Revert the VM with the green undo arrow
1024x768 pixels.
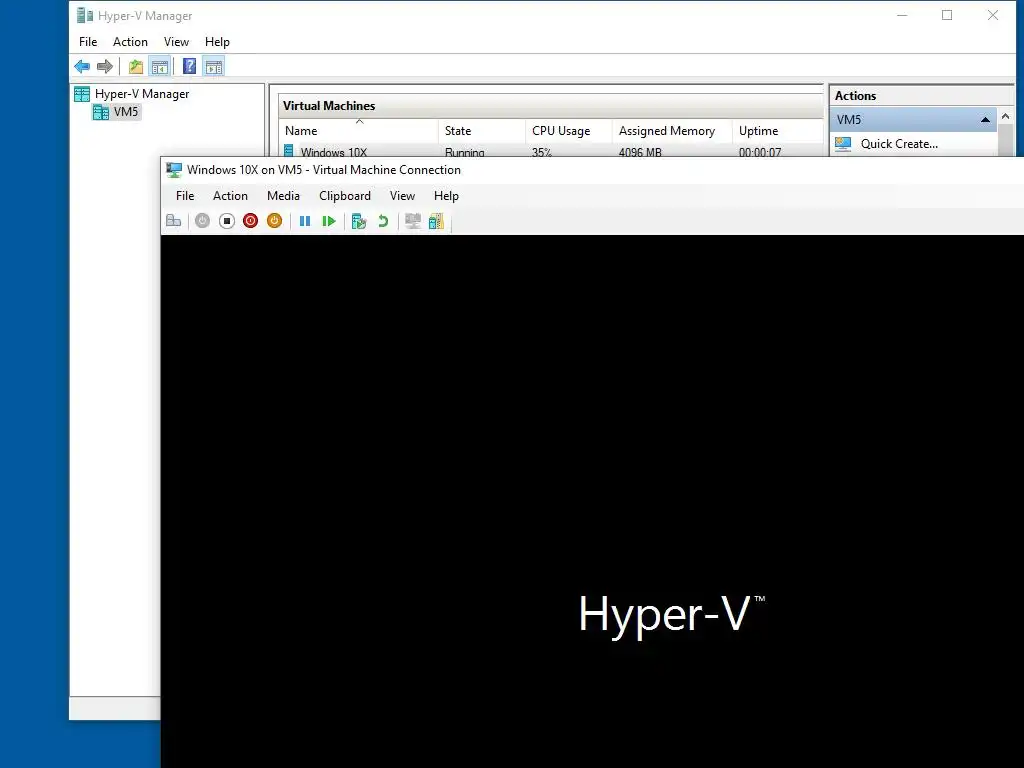click(x=383, y=221)
